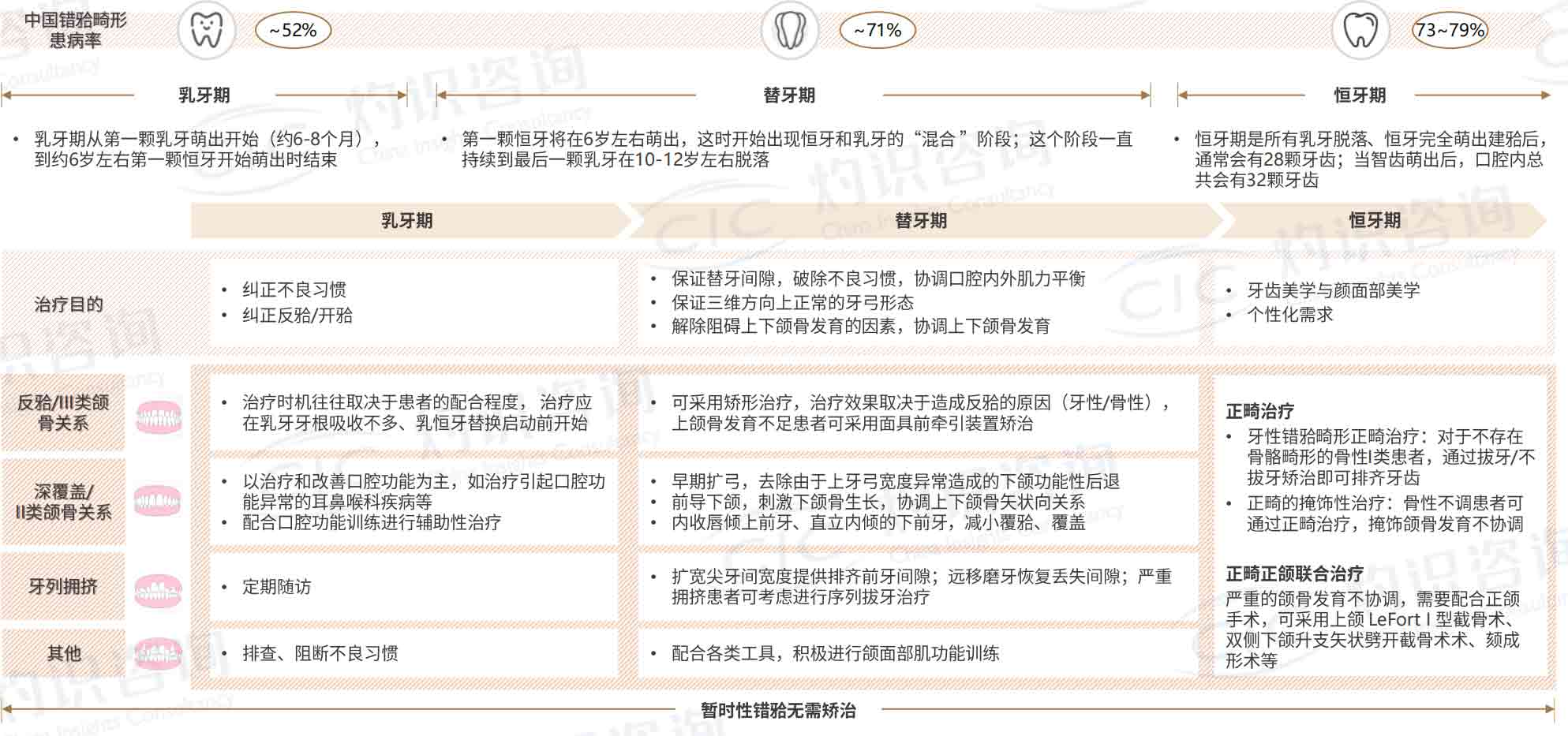Select the teeth image beside 反𬌗/III类颌骨关系

point(159,417)
